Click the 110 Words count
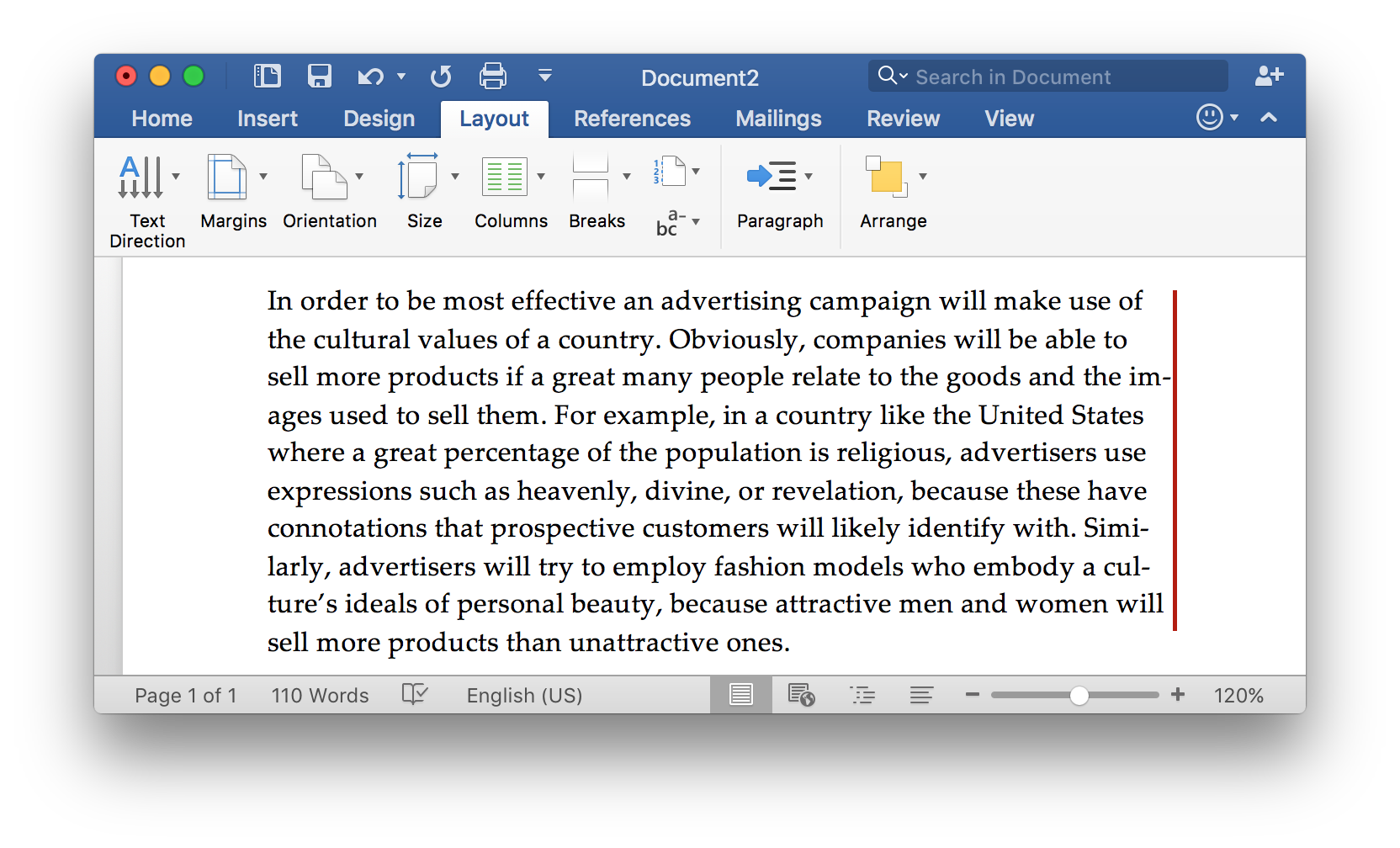 click(320, 696)
